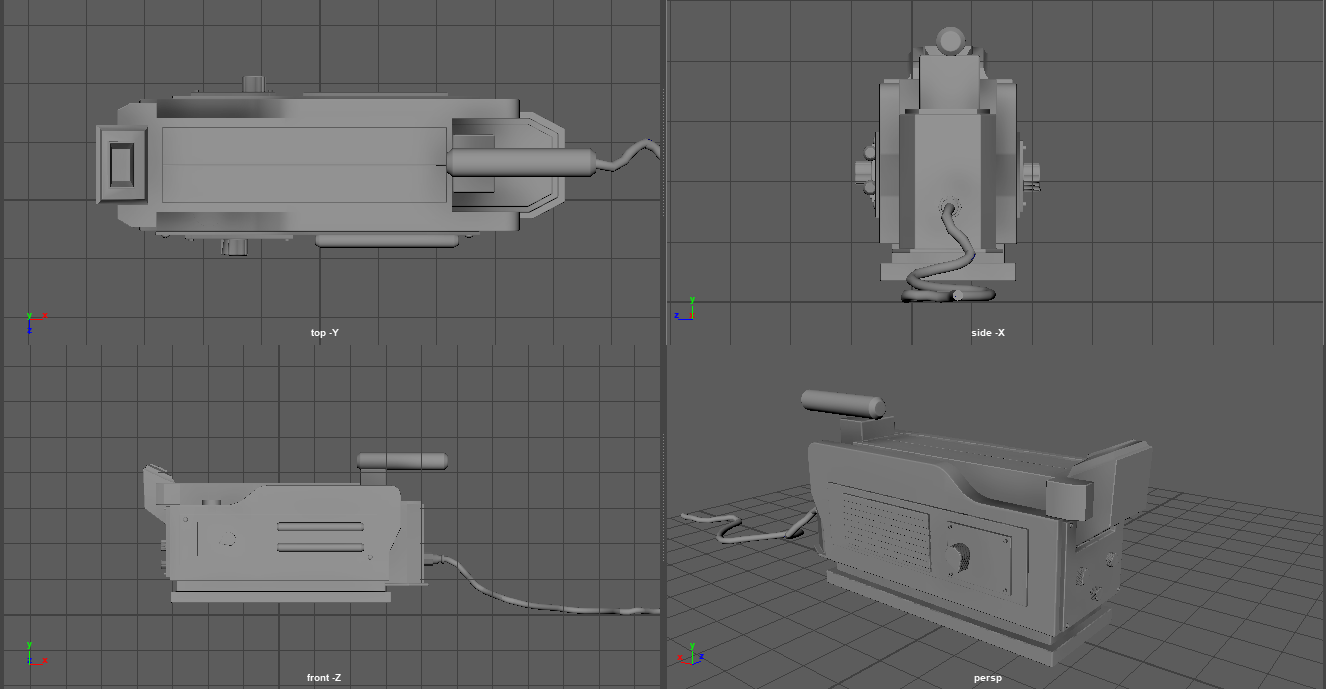Select the rectangular switch in the top view
The image size is (1326, 689).
coord(121,165)
